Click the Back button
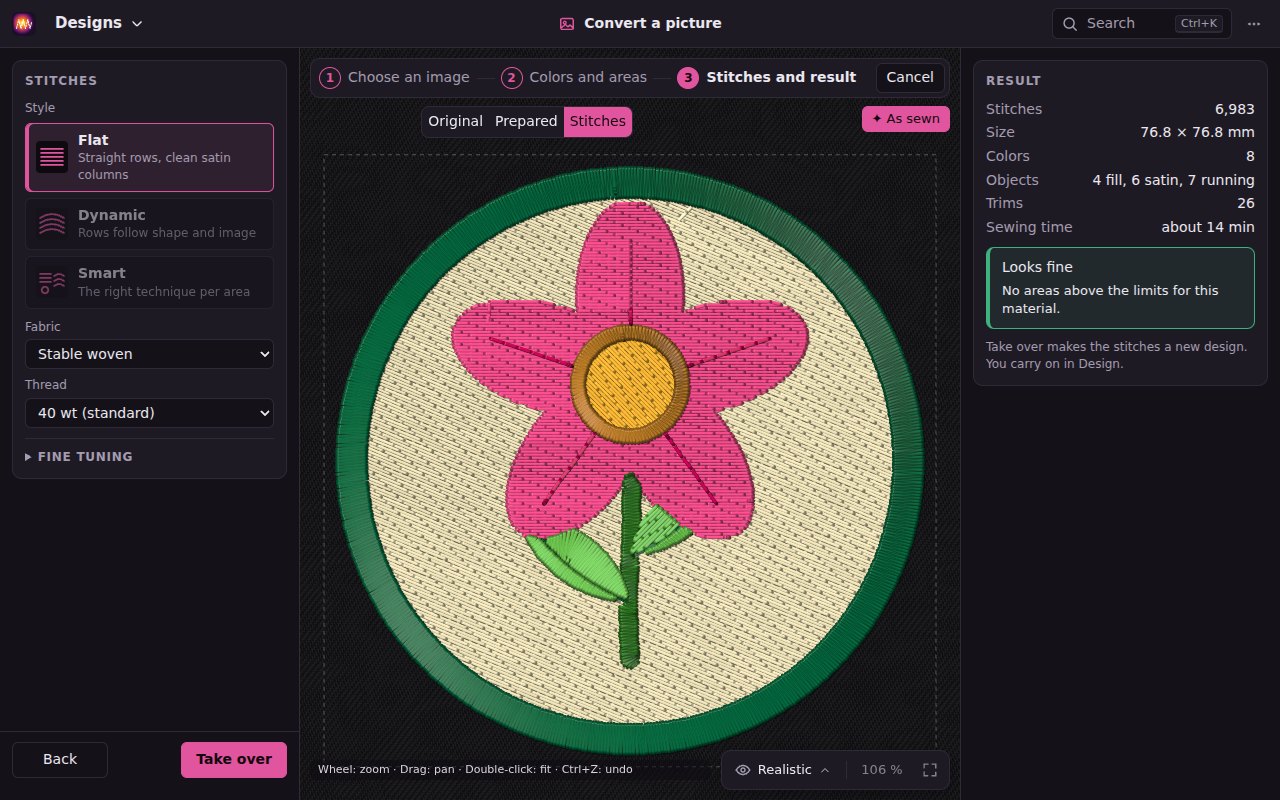 [x=60, y=760]
